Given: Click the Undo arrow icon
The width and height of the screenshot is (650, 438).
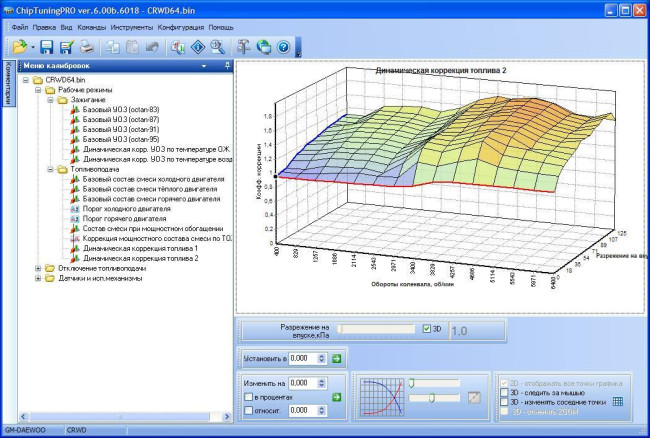Looking at the screenshot, I should 152,47.
